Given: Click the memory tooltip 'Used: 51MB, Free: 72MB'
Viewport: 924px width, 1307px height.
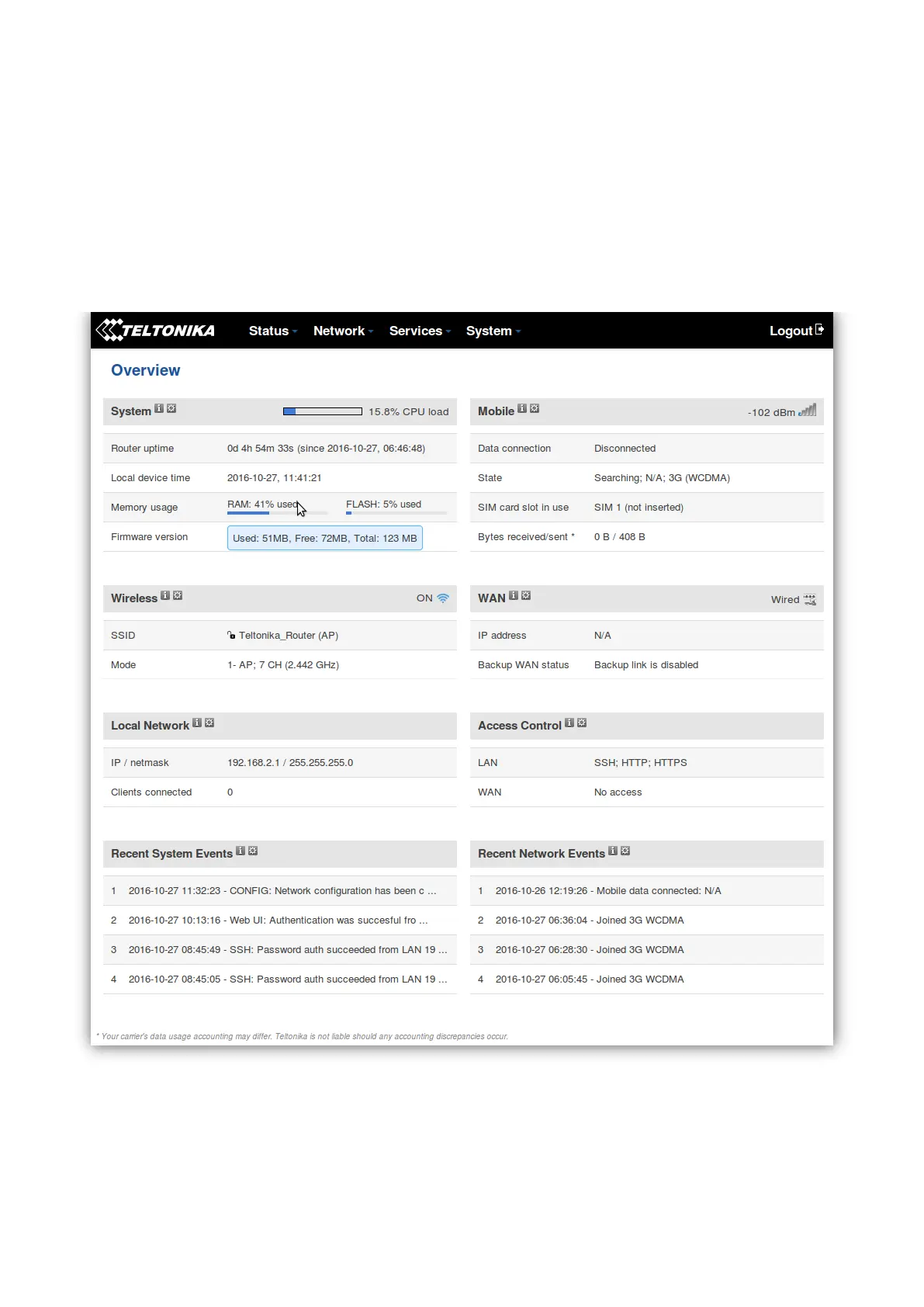Looking at the screenshot, I should [x=325, y=538].
